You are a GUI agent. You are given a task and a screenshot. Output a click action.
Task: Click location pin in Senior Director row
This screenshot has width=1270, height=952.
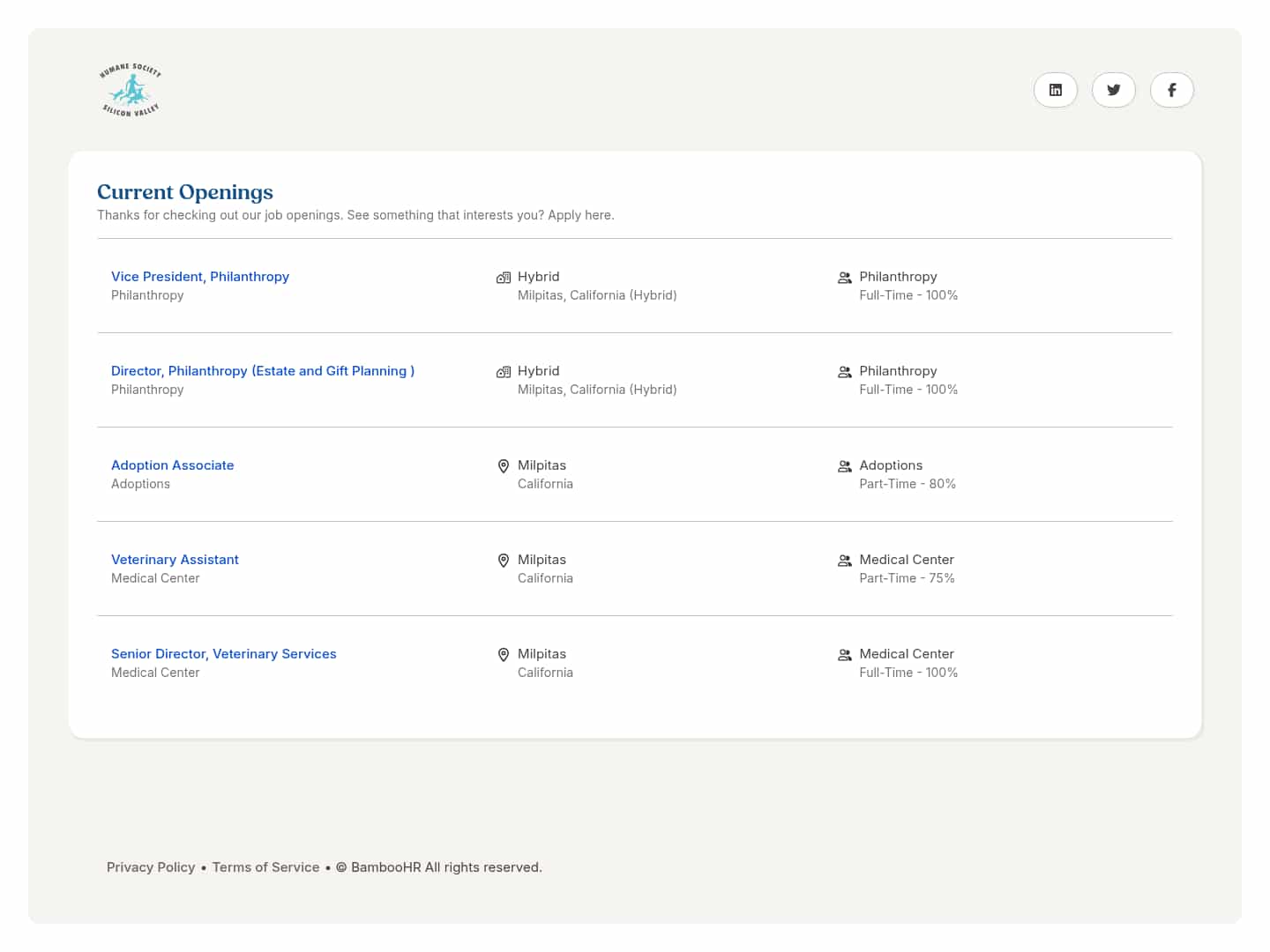[504, 655]
